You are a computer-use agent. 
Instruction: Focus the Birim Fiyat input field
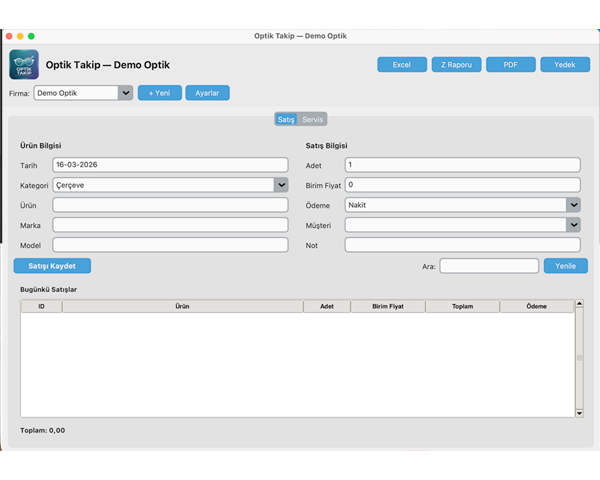click(462, 185)
